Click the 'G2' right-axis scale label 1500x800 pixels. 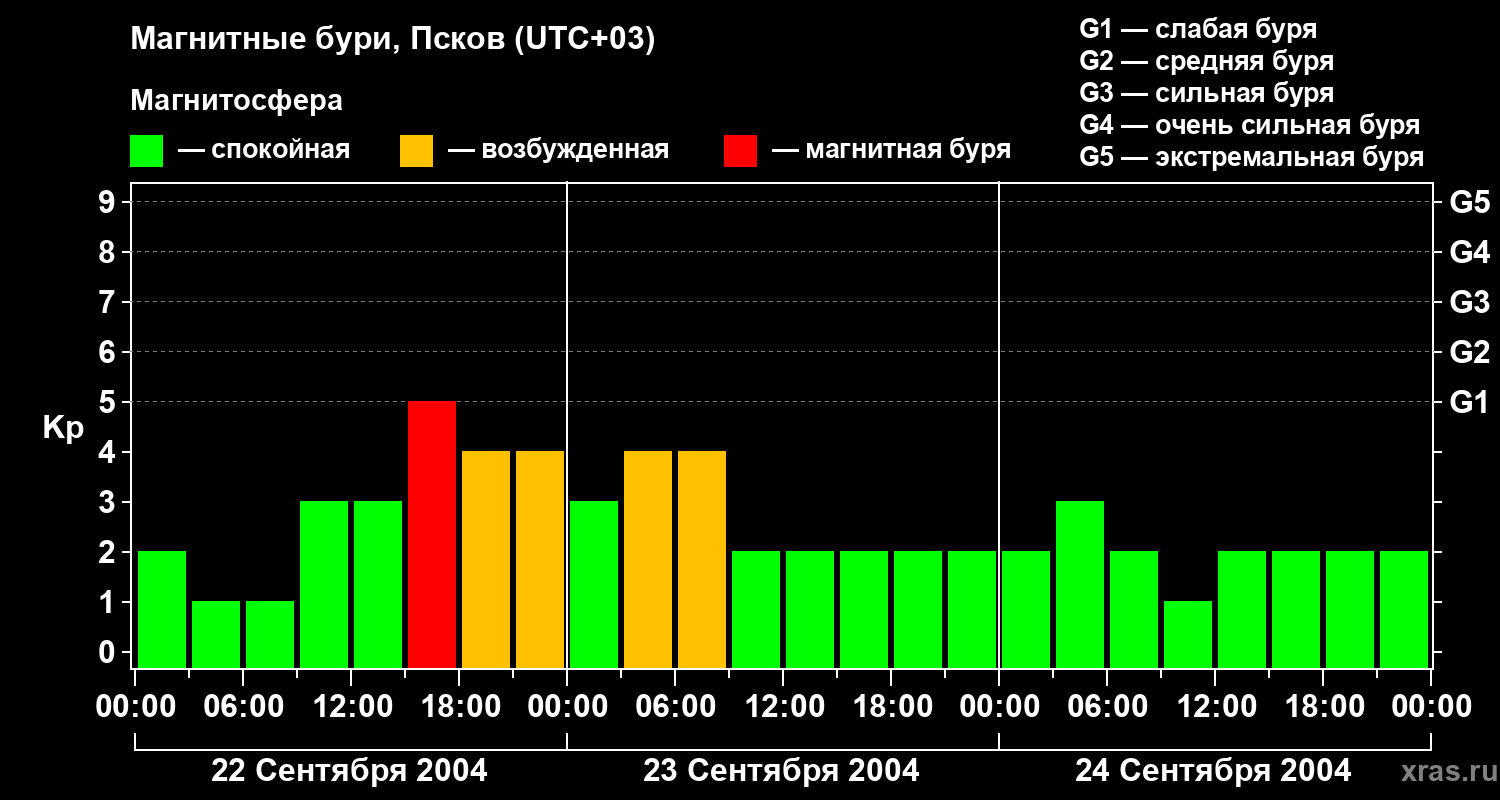tap(1469, 352)
